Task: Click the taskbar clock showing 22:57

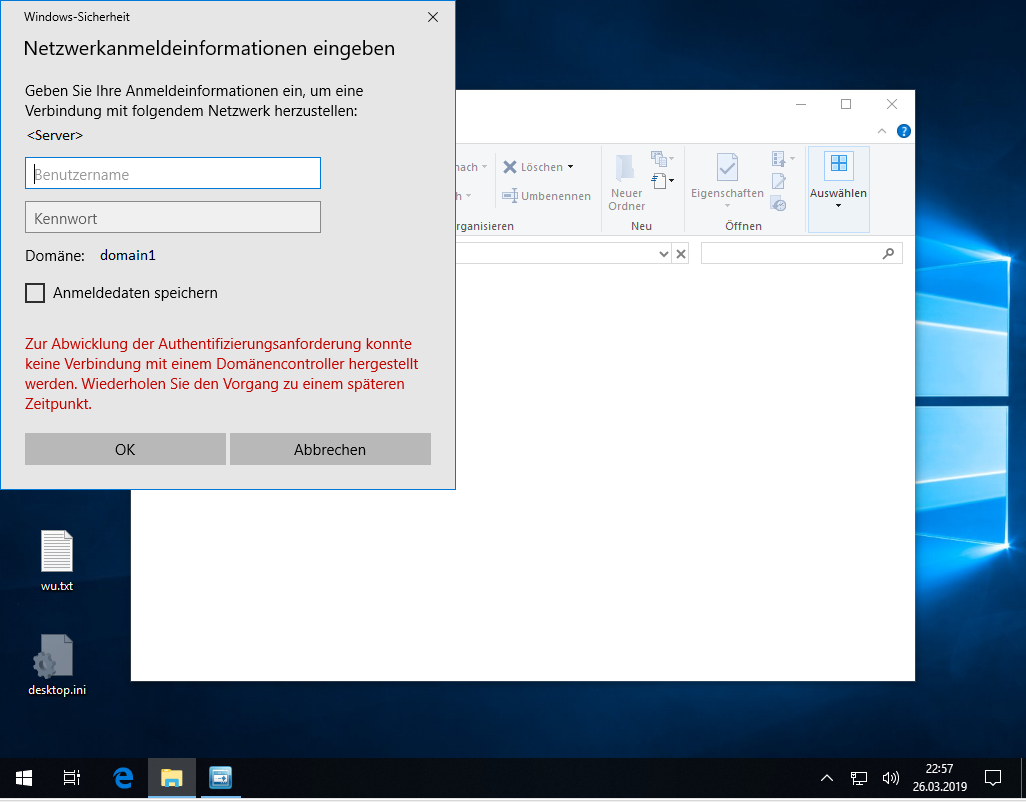Action: click(x=940, y=778)
